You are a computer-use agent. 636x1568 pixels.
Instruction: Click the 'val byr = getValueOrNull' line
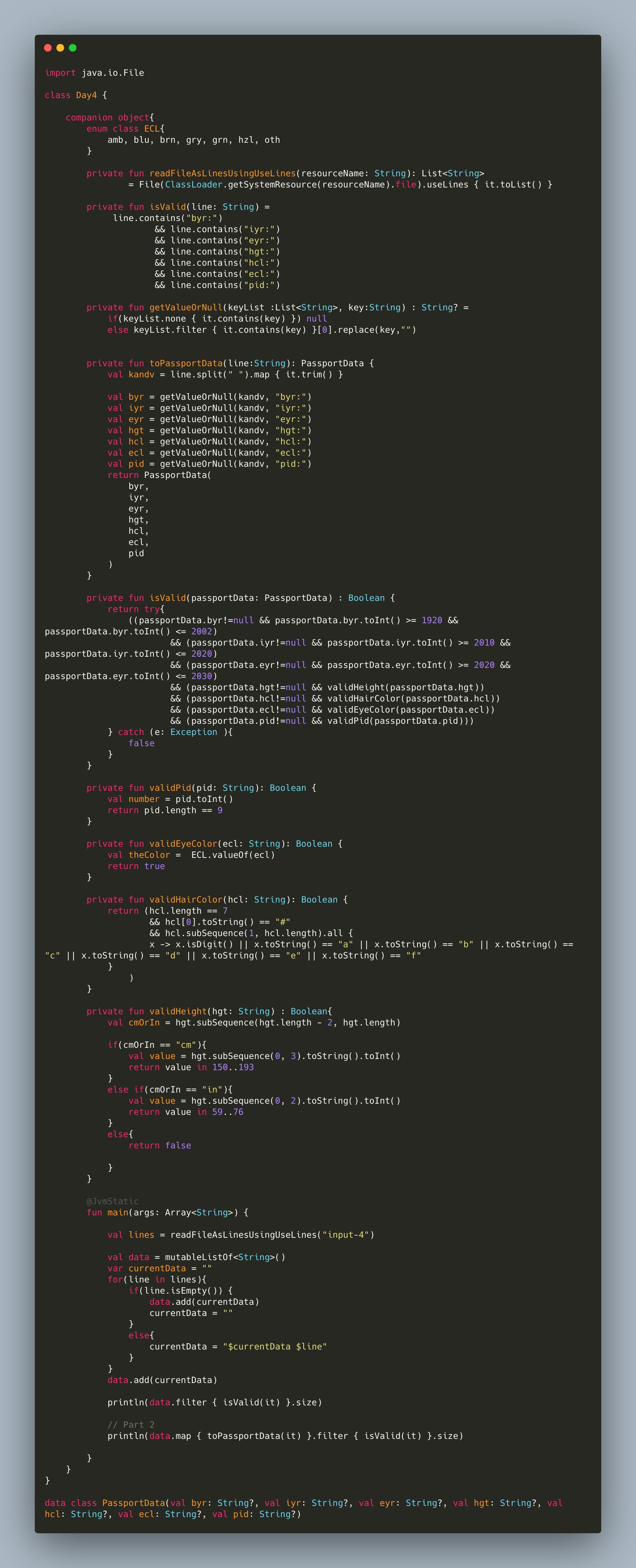pyautogui.click(x=210, y=397)
